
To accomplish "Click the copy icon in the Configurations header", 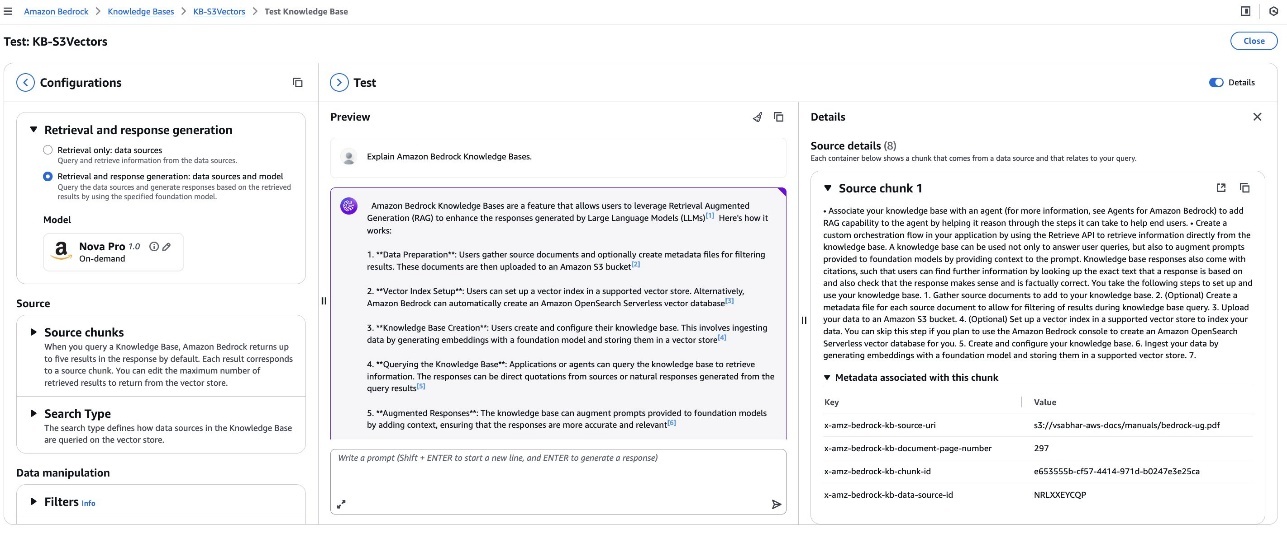I will [297, 83].
